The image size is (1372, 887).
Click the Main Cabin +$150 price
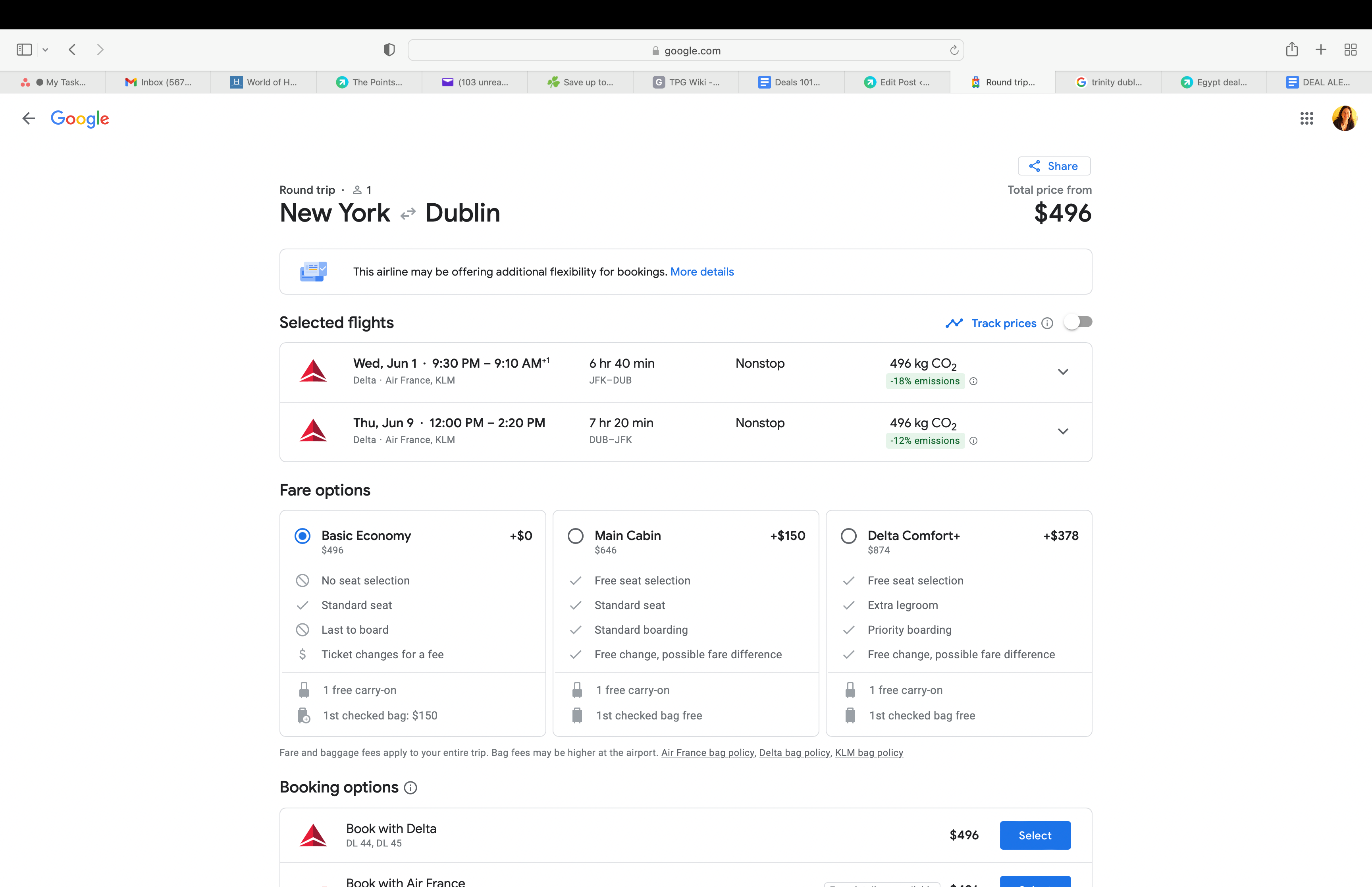click(x=787, y=536)
